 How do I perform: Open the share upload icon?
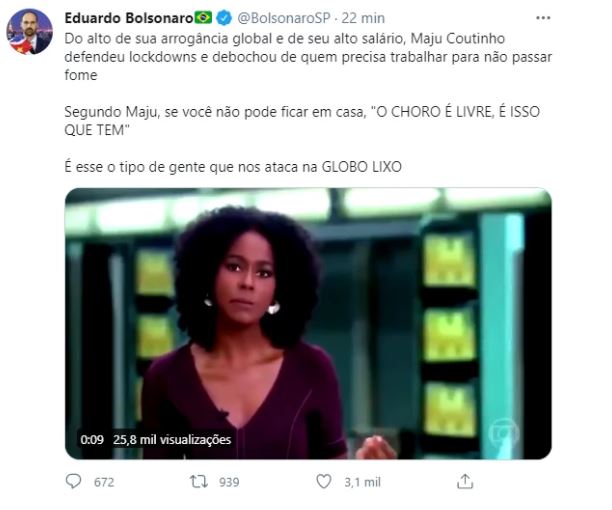point(465,482)
